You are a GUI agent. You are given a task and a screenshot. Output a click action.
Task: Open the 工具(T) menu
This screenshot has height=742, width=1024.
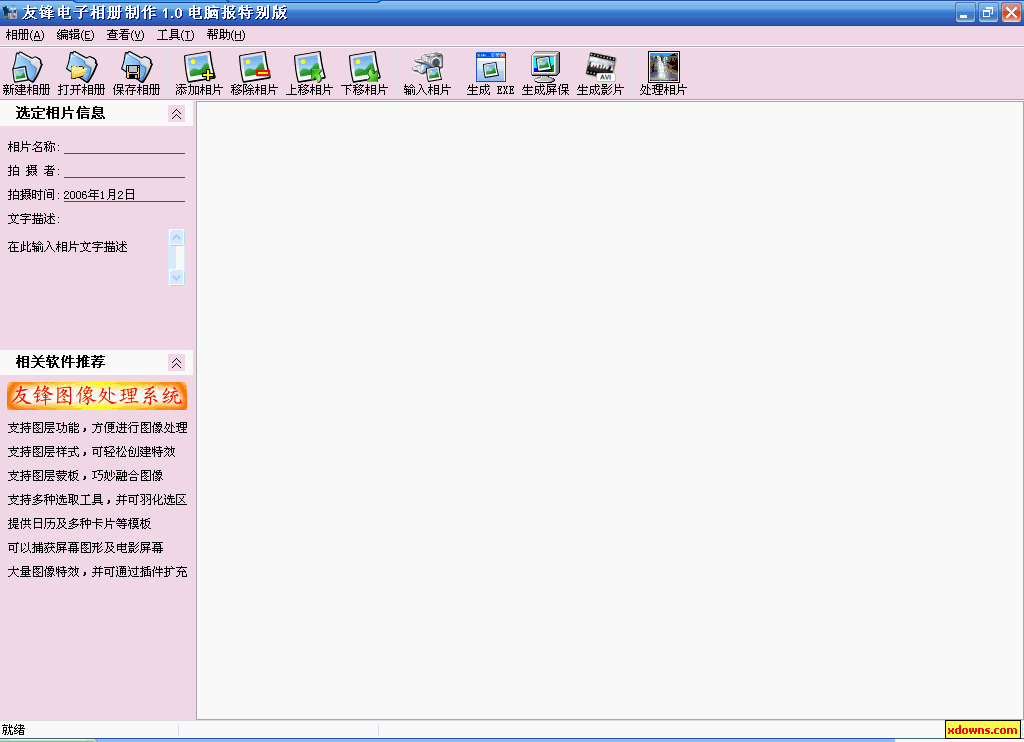pyautogui.click(x=175, y=35)
